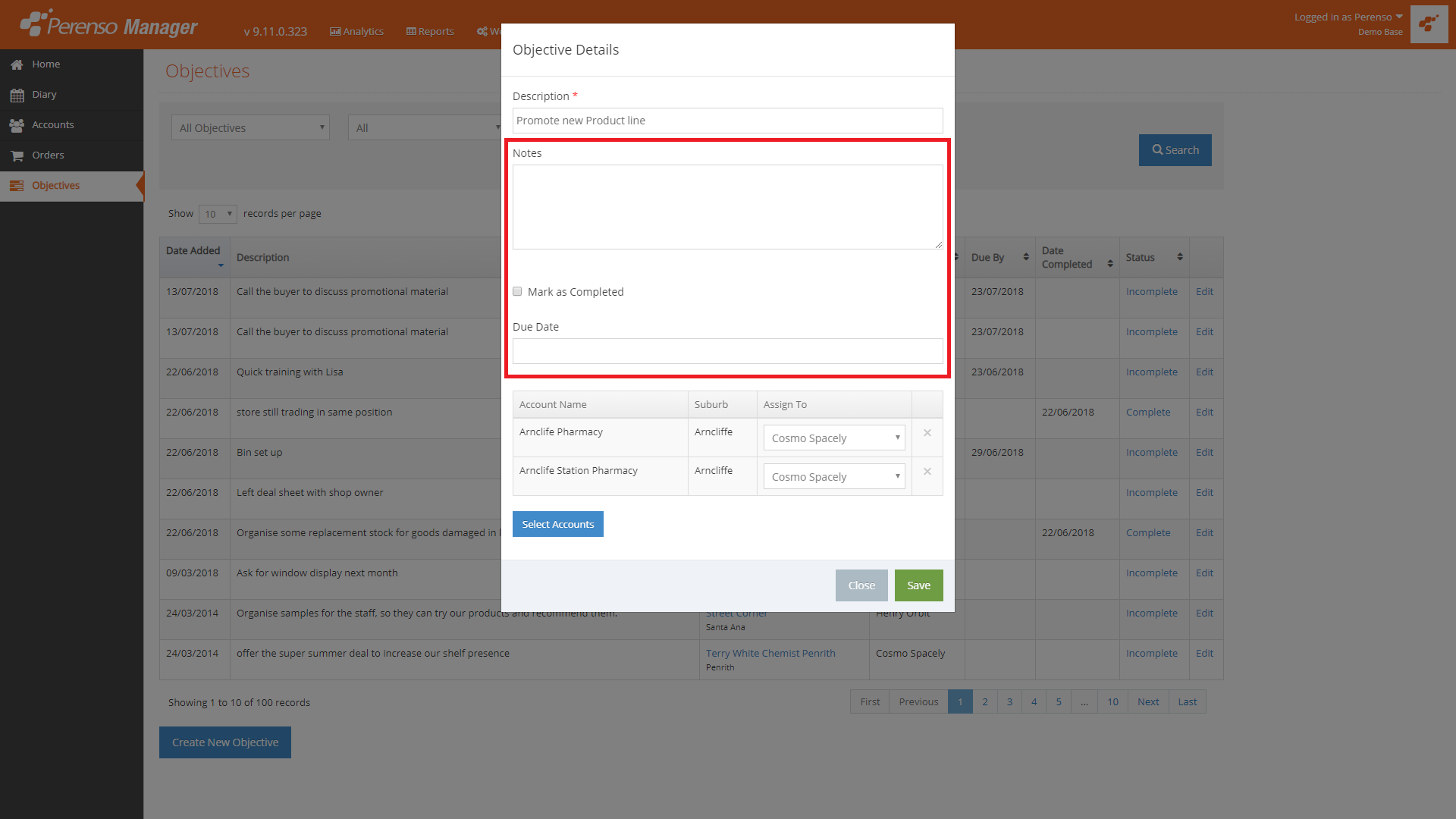The height and width of the screenshot is (819, 1456).
Task: Change records per page dropdown
Action: [218, 214]
